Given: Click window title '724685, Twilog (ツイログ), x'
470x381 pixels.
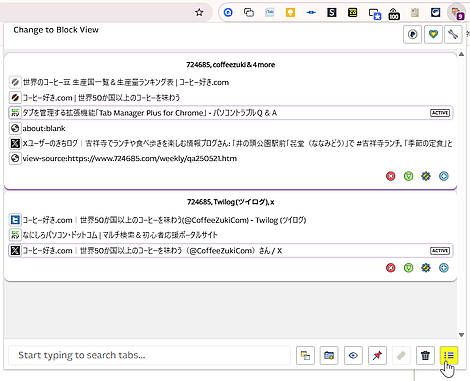Looking at the screenshot, I should 231,202.
